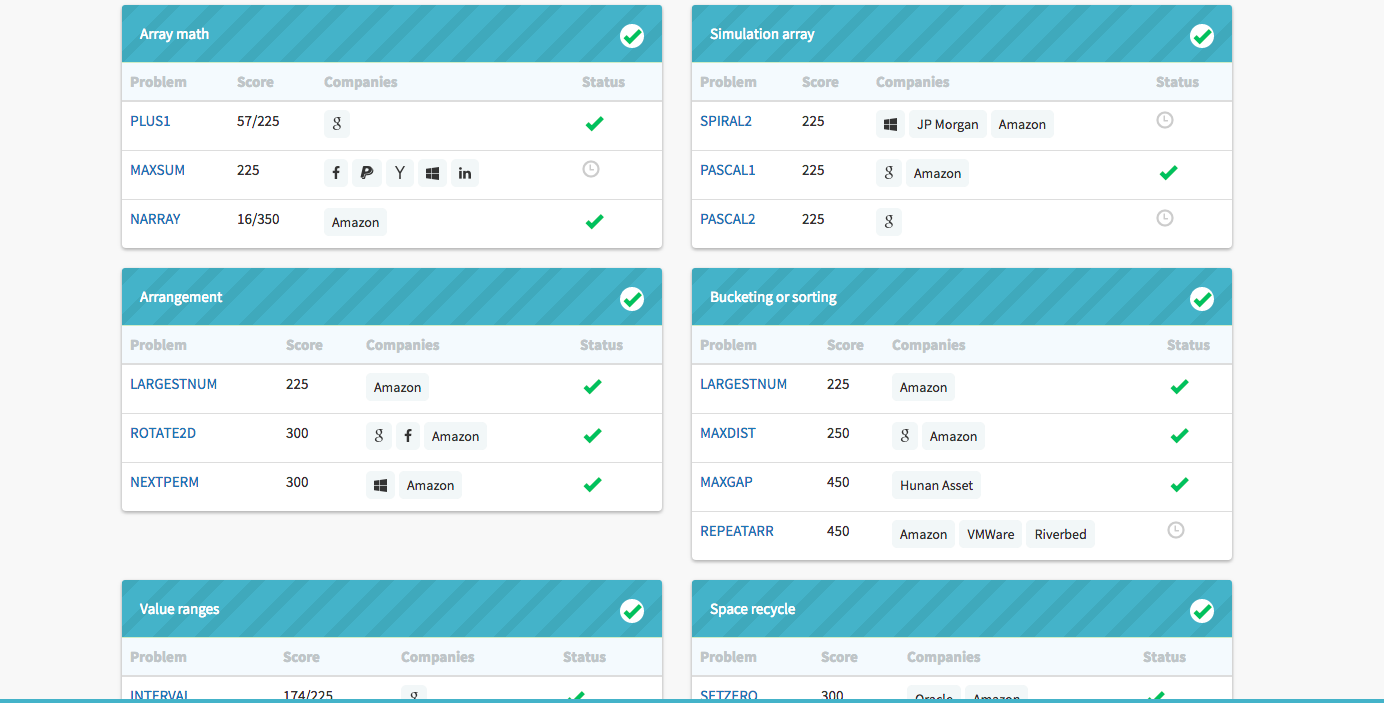Click the Google icon in the PLUS1 row
The width and height of the screenshot is (1384, 703).
coord(337,124)
